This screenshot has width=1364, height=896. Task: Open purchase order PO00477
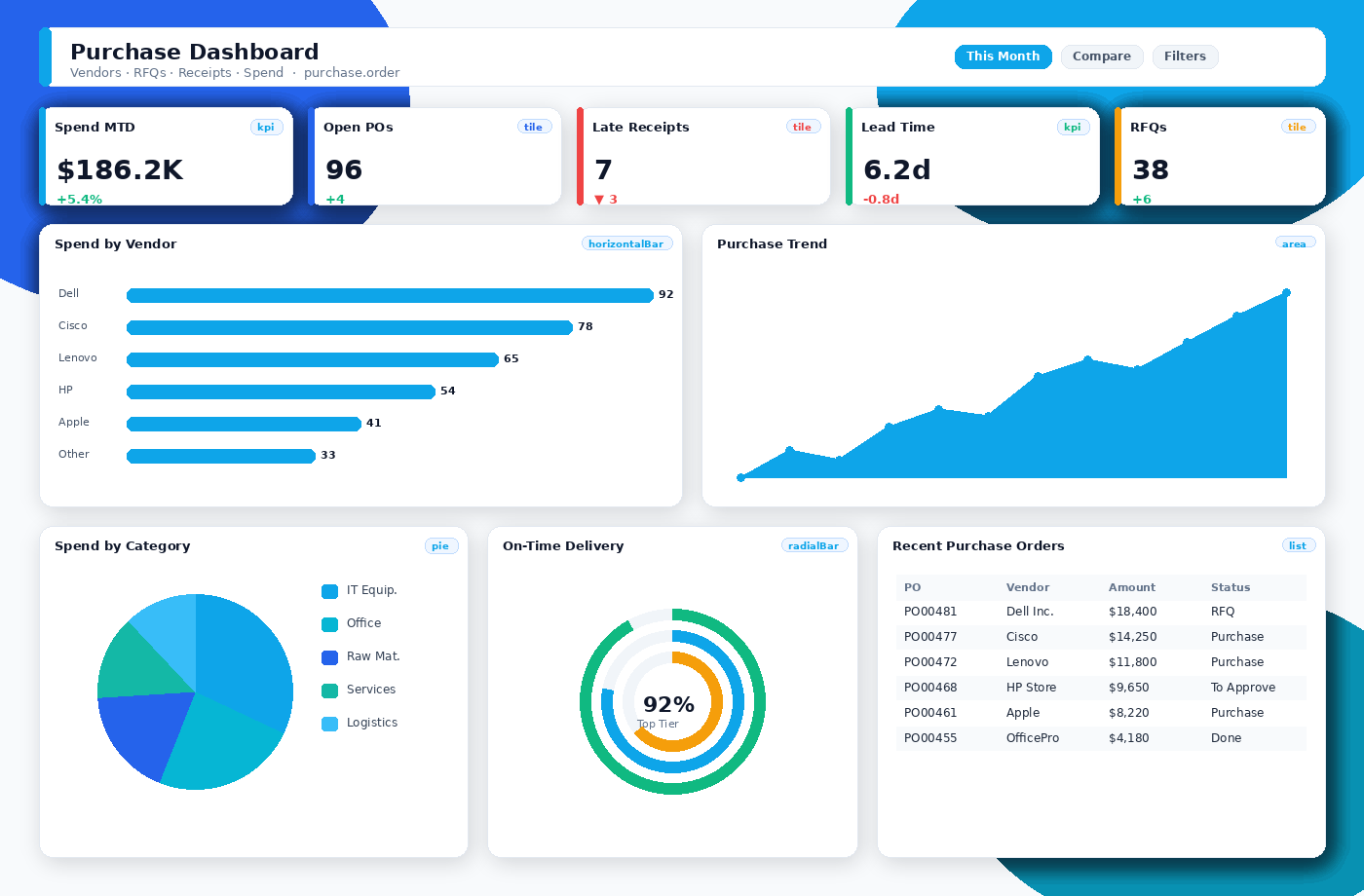click(1101, 637)
